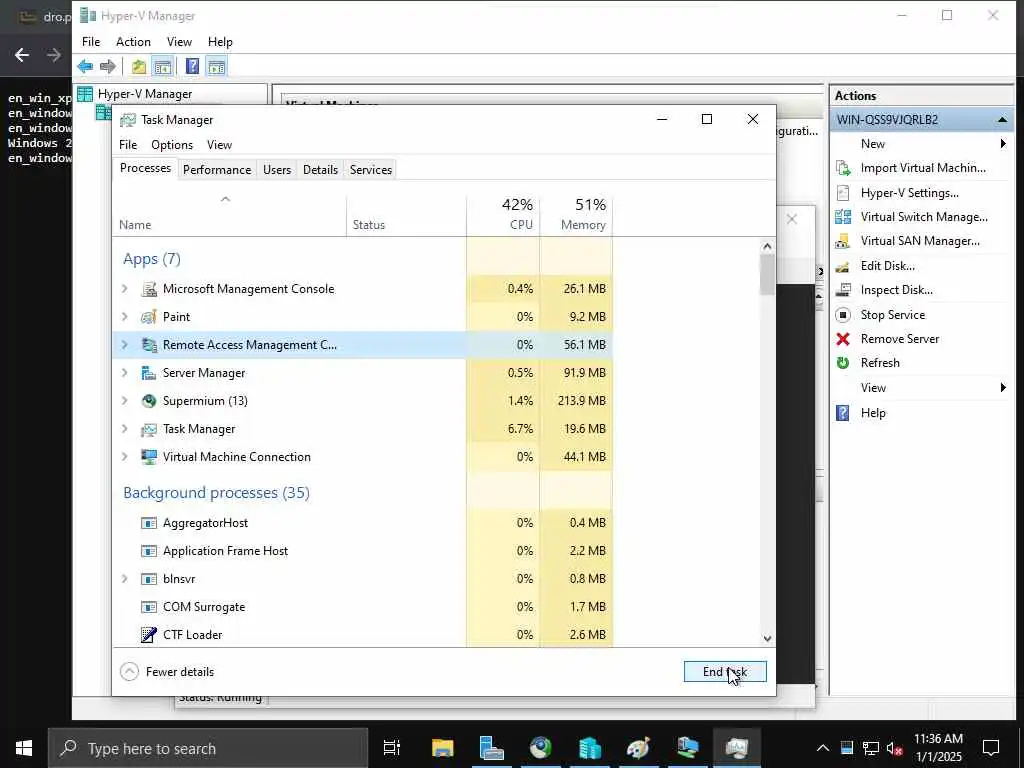
Task: Click the Status column header
Action: tap(406, 215)
